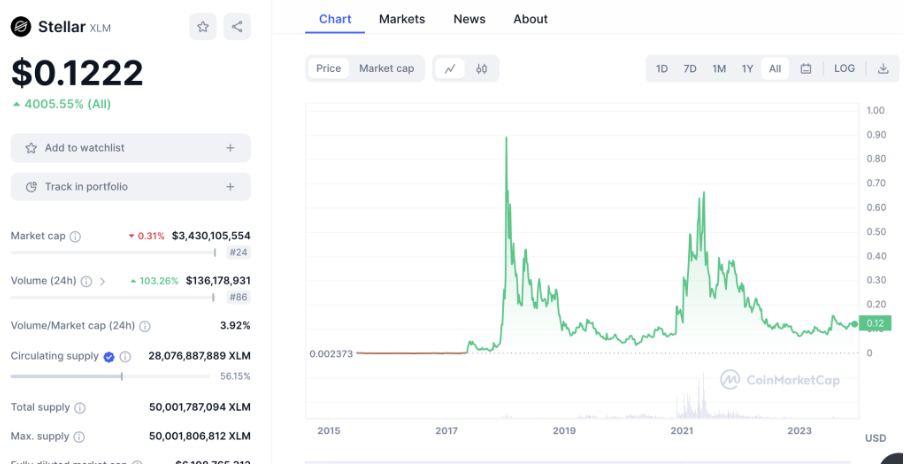Select 1M time range

(719, 69)
